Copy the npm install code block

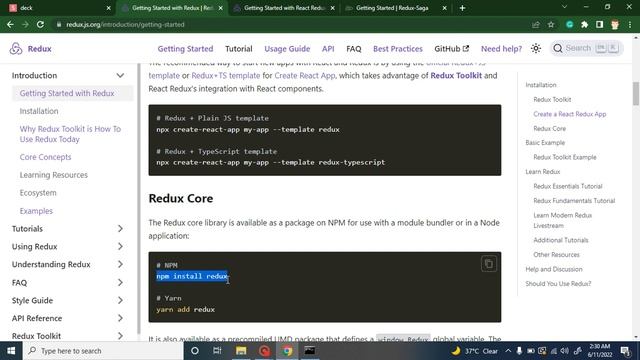point(489,264)
